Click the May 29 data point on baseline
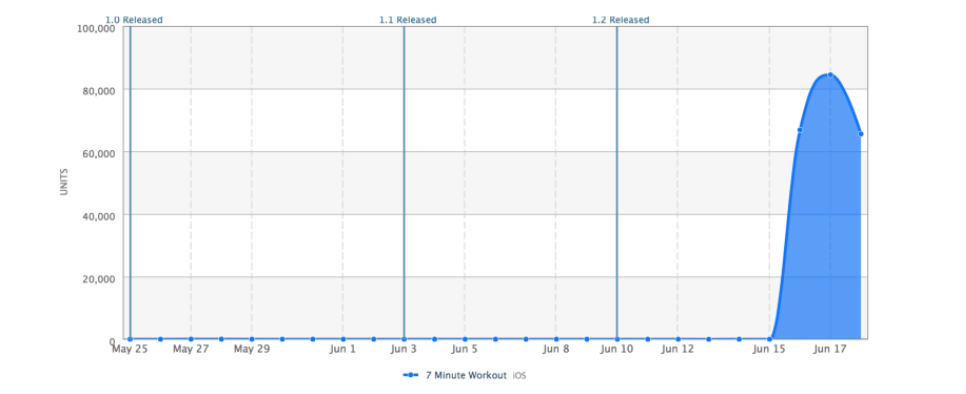 [x=252, y=339]
